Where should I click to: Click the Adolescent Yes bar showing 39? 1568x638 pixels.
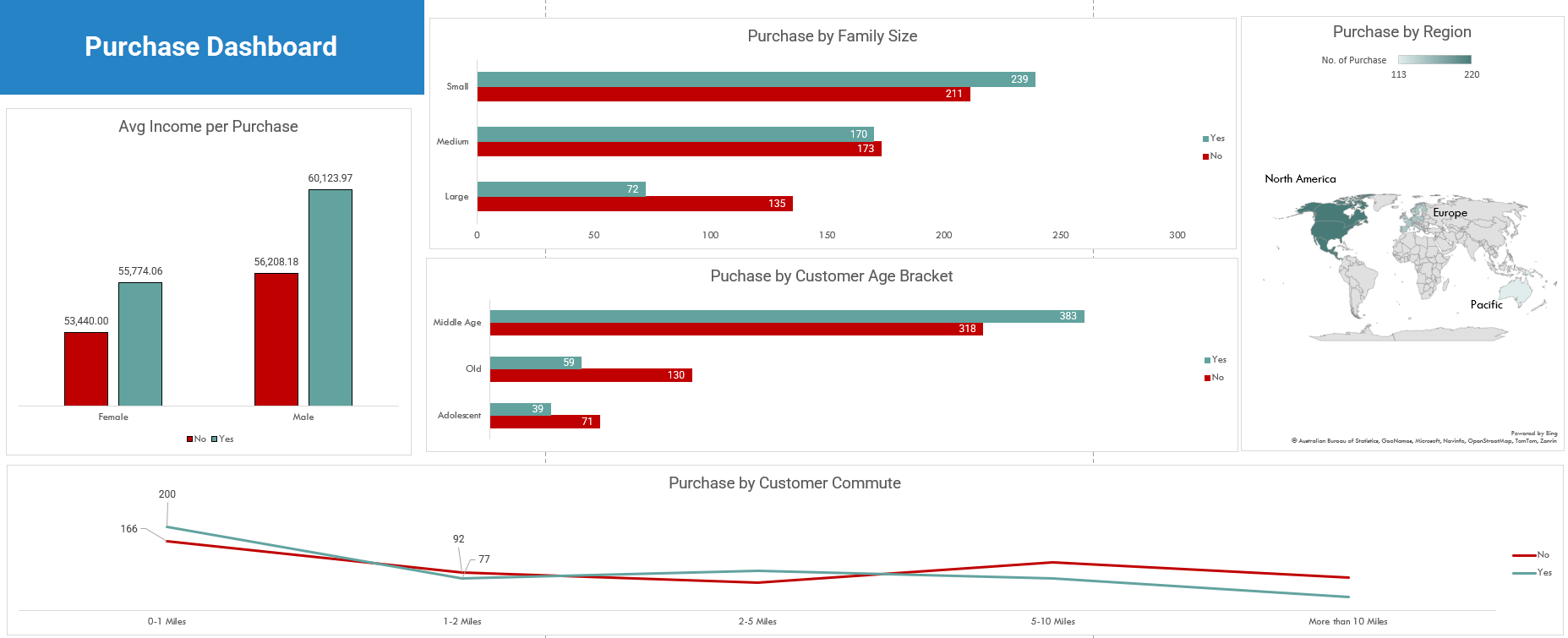[520, 409]
